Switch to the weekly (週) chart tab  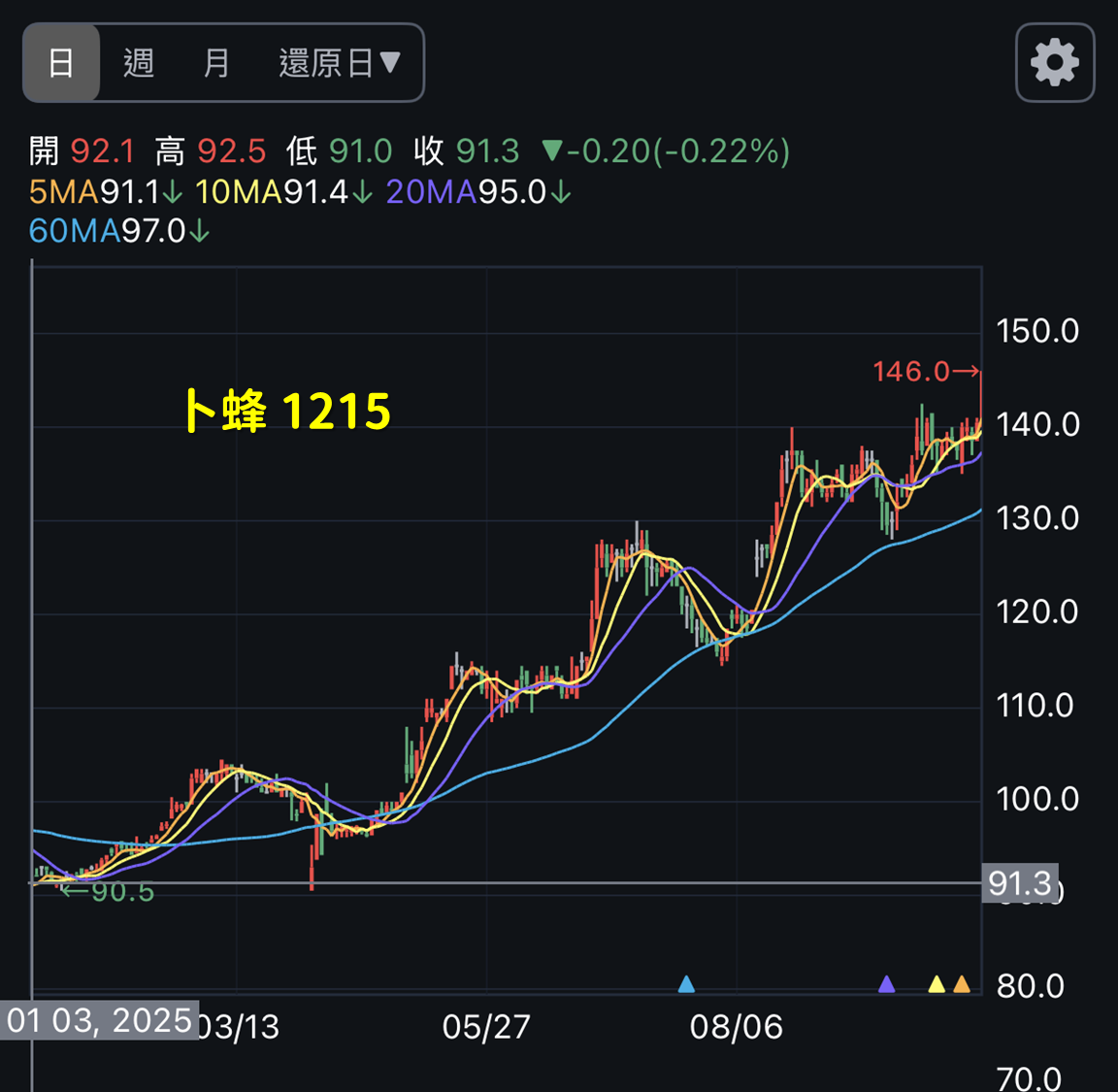[139, 63]
